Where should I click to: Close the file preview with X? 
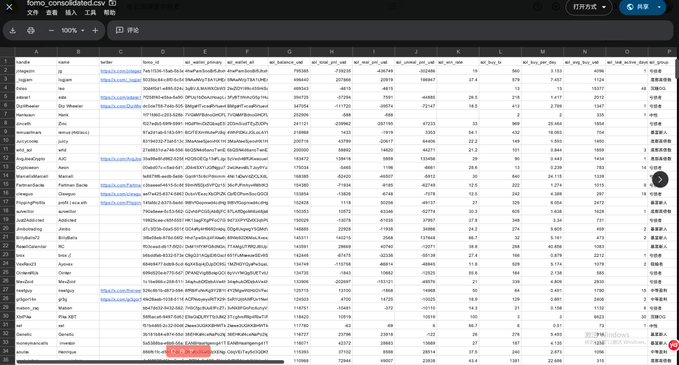pos(9,7)
